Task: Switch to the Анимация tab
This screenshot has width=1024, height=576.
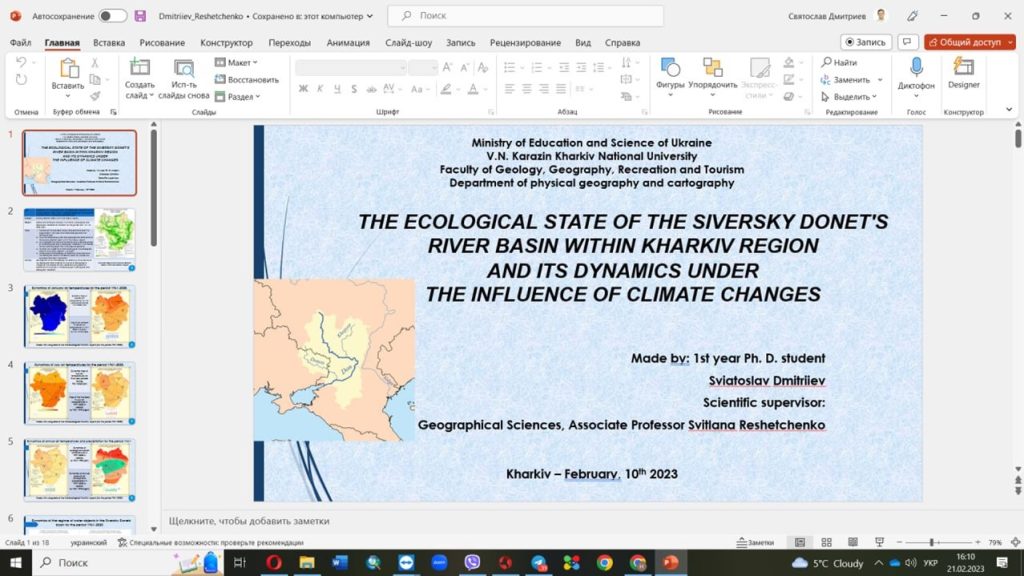Action: pyautogui.click(x=348, y=43)
